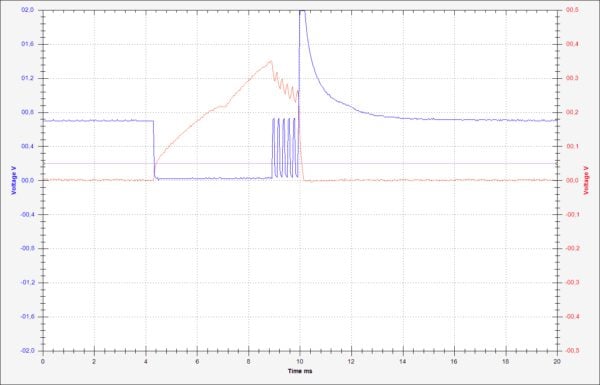This screenshot has height=385, width=600.
Task: Click the -02,0 bottom blue axis value
Action: click(28, 351)
